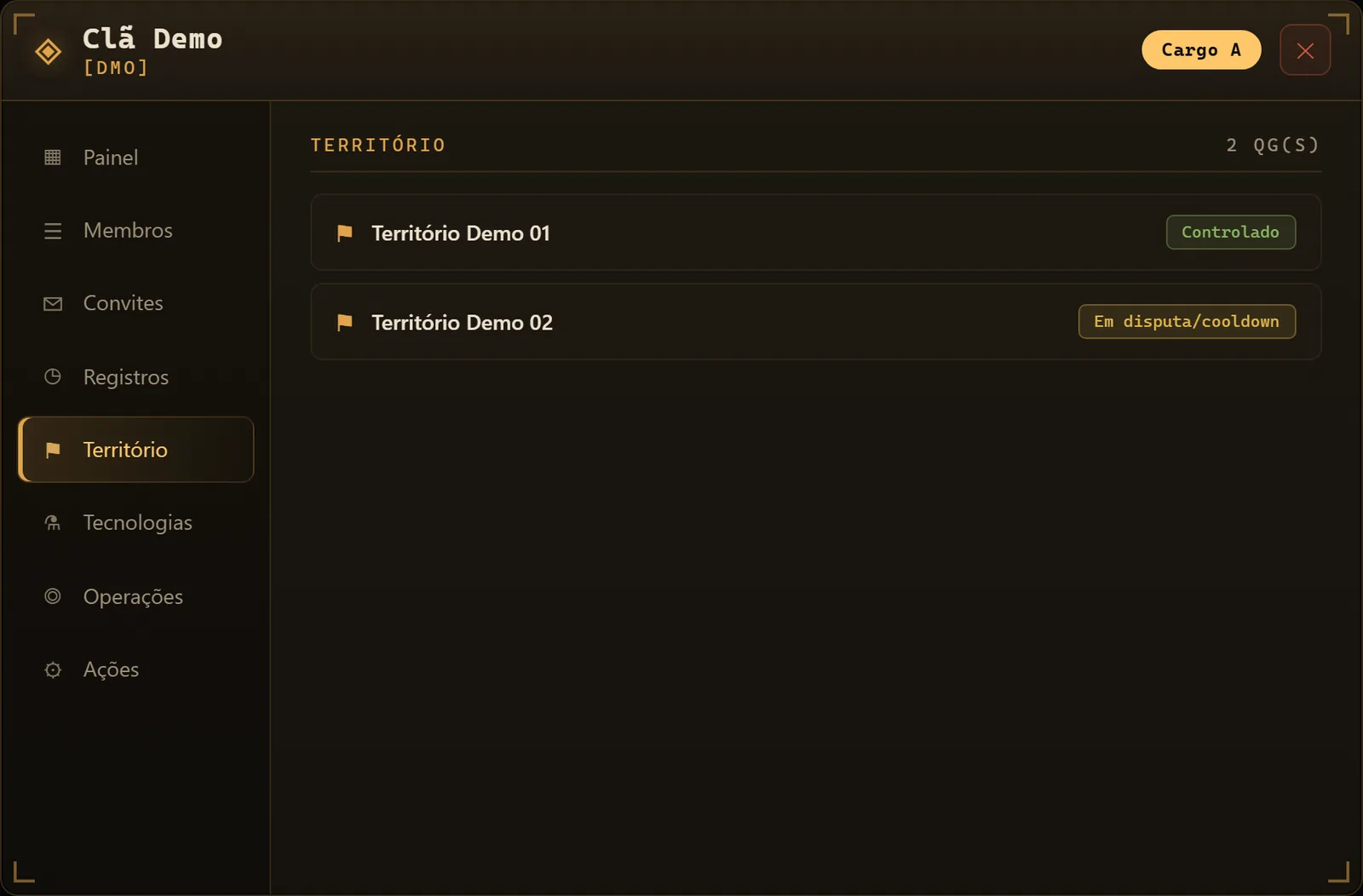Close the clan panel with X

pyautogui.click(x=1305, y=50)
